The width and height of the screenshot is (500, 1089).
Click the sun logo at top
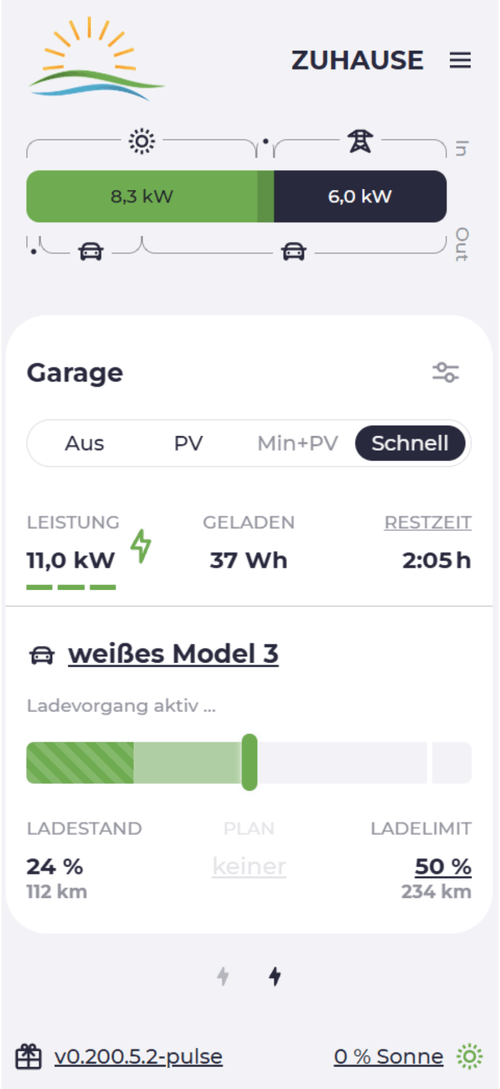[97, 59]
